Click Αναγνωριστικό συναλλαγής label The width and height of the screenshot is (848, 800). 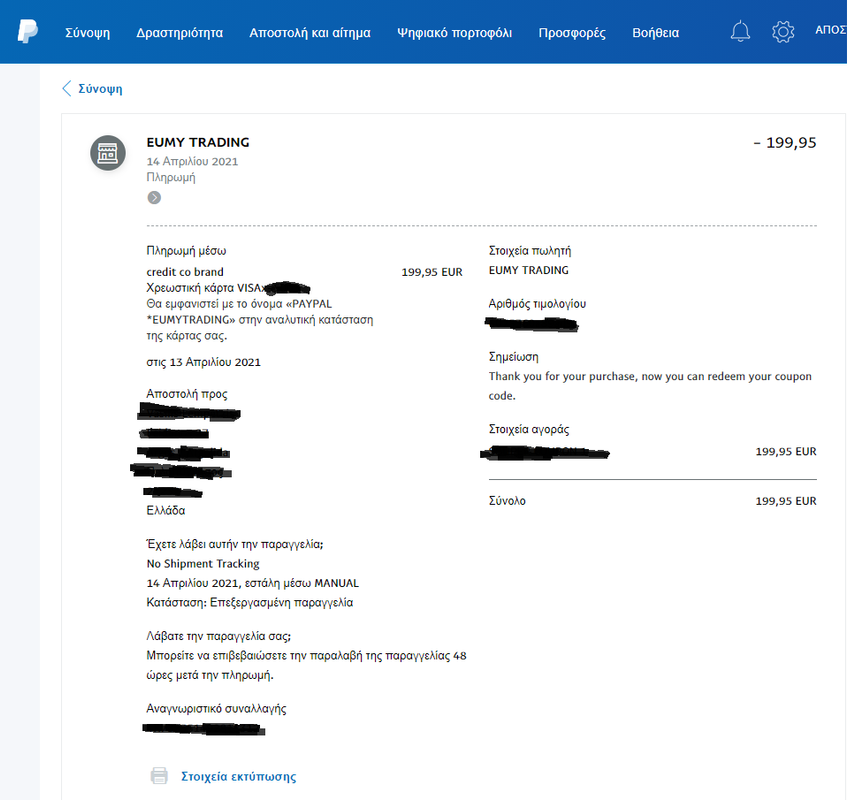[x=216, y=709]
